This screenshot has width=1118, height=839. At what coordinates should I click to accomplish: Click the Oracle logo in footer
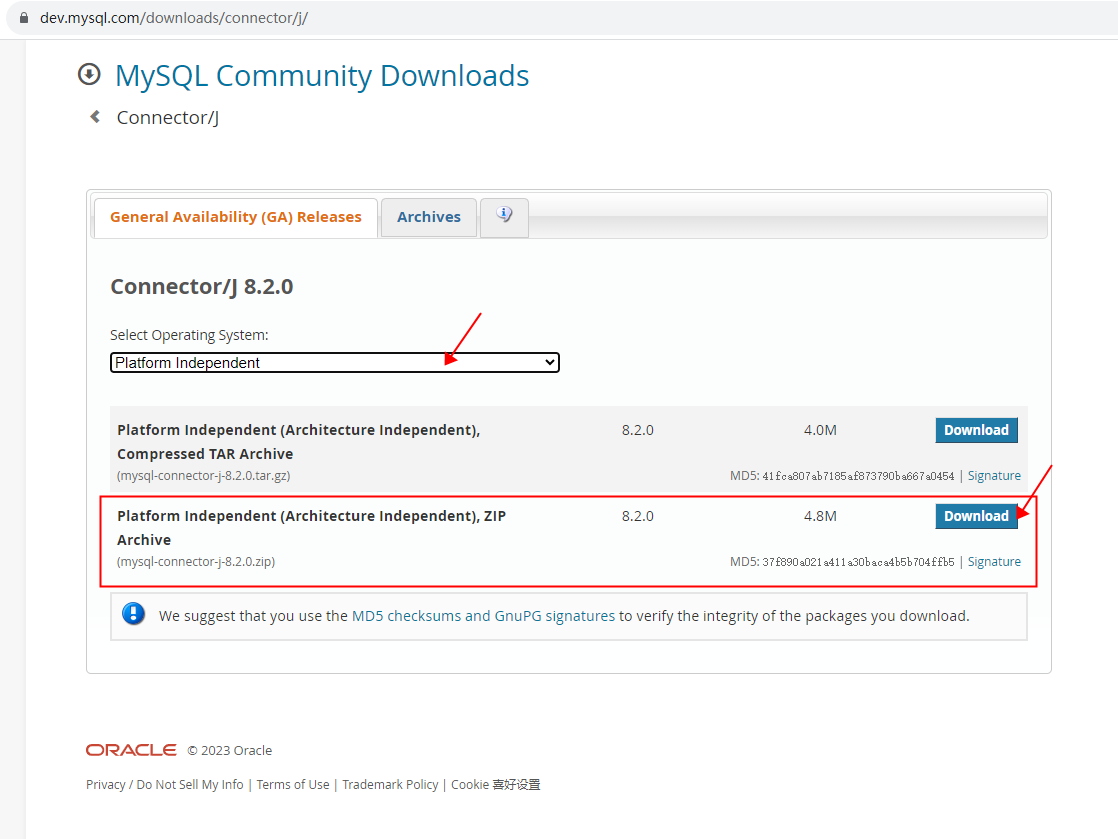pos(131,750)
